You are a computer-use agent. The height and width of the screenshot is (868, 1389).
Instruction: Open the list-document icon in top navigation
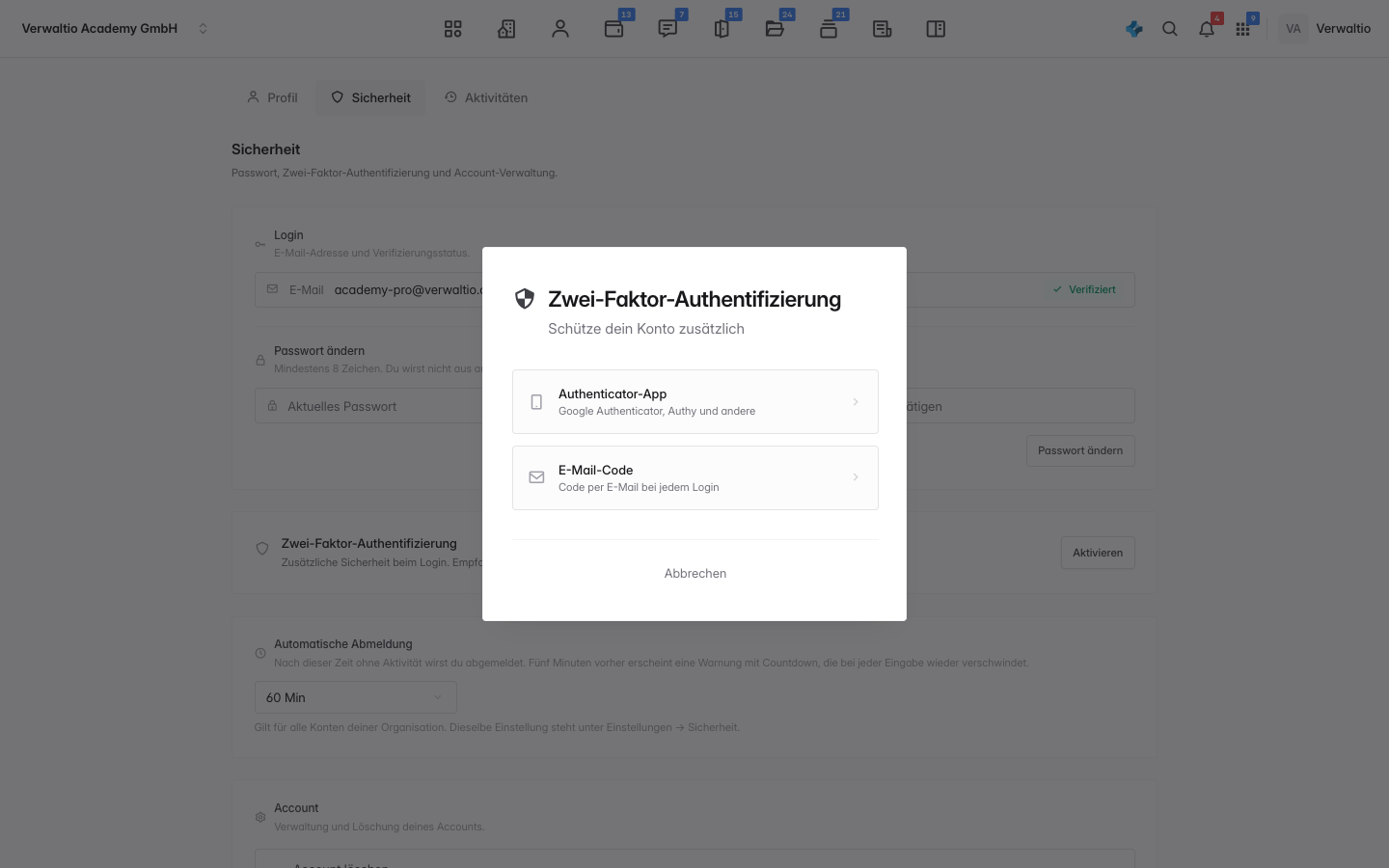point(882,29)
